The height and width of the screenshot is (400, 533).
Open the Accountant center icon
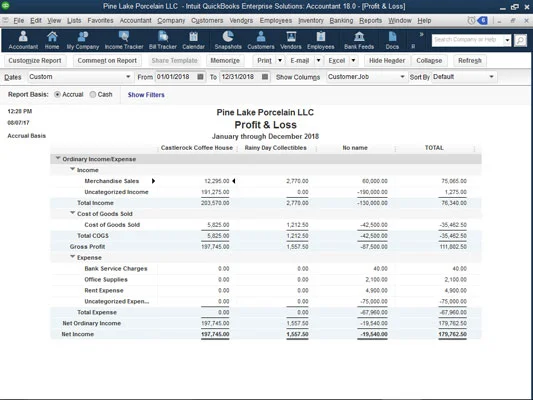click(x=23, y=40)
